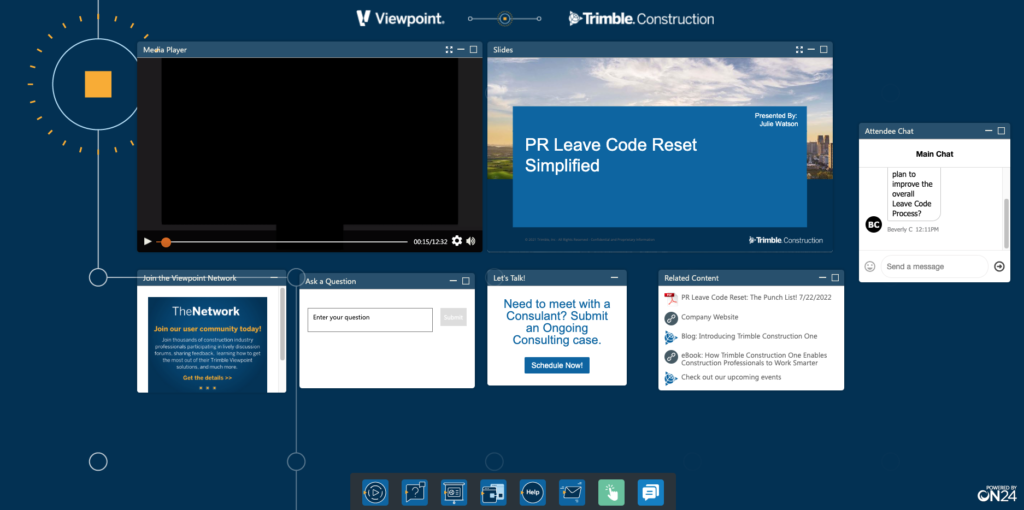Maximize the Related Content panel
The height and width of the screenshot is (510, 1024).
coord(835,278)
